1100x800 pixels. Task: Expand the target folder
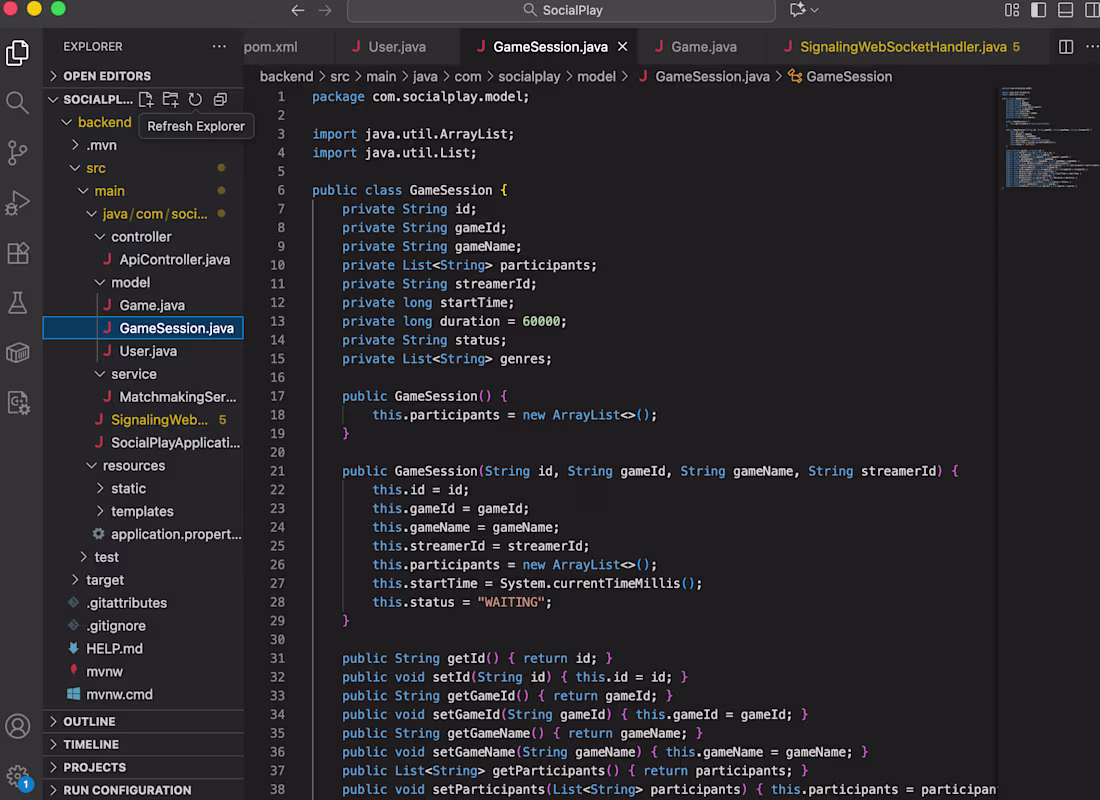(x=75, y=580)
